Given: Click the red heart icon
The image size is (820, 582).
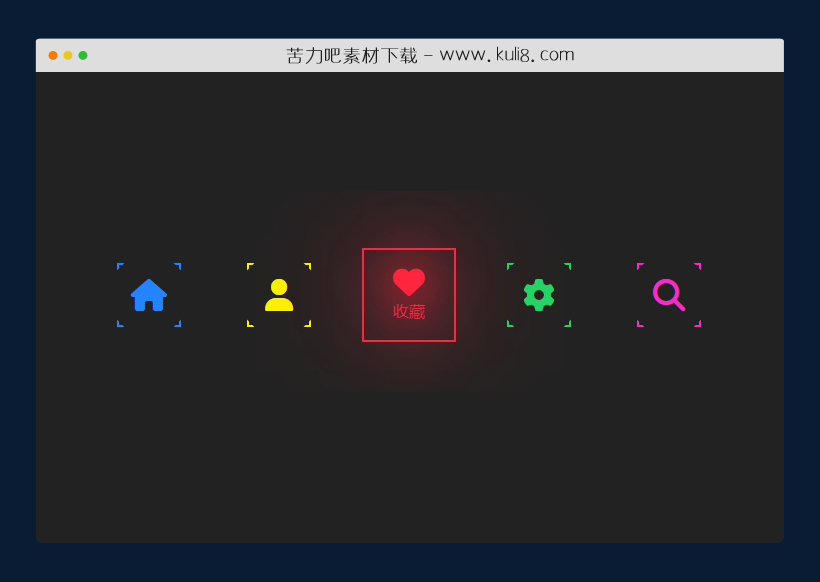Looking at the screenshot, I should pyautogui.click(x=409, y=283).
